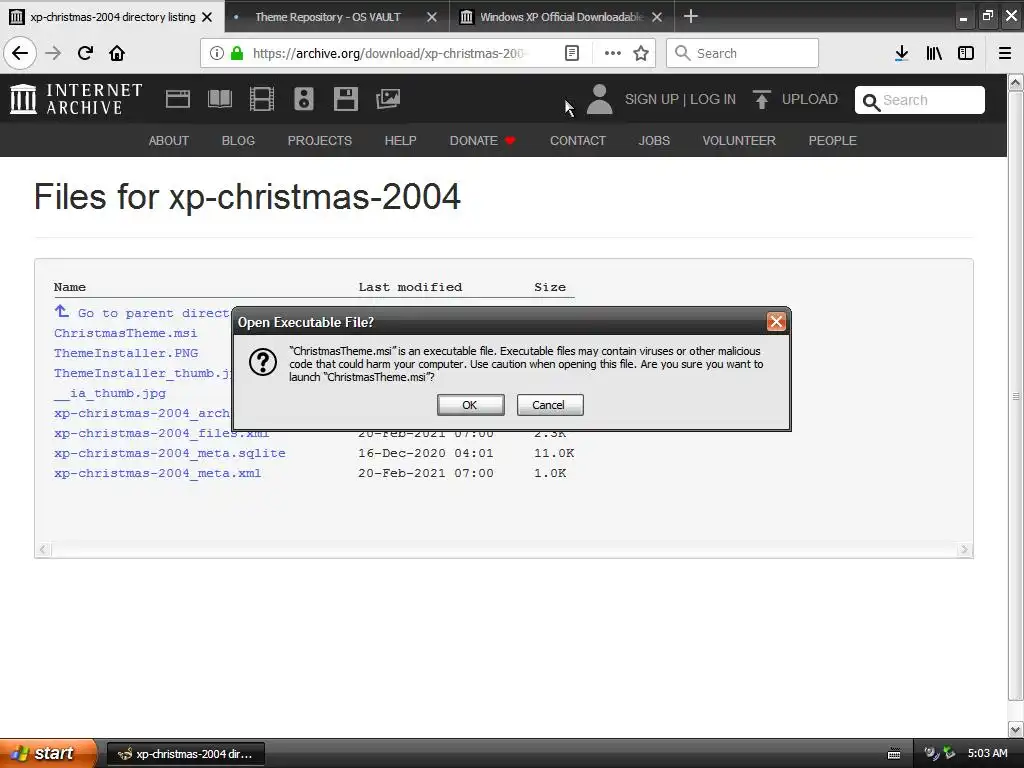The image size is (1024, 768).
Task: Click the listing horizontal scroll right arrow
Action: (965, 550)
